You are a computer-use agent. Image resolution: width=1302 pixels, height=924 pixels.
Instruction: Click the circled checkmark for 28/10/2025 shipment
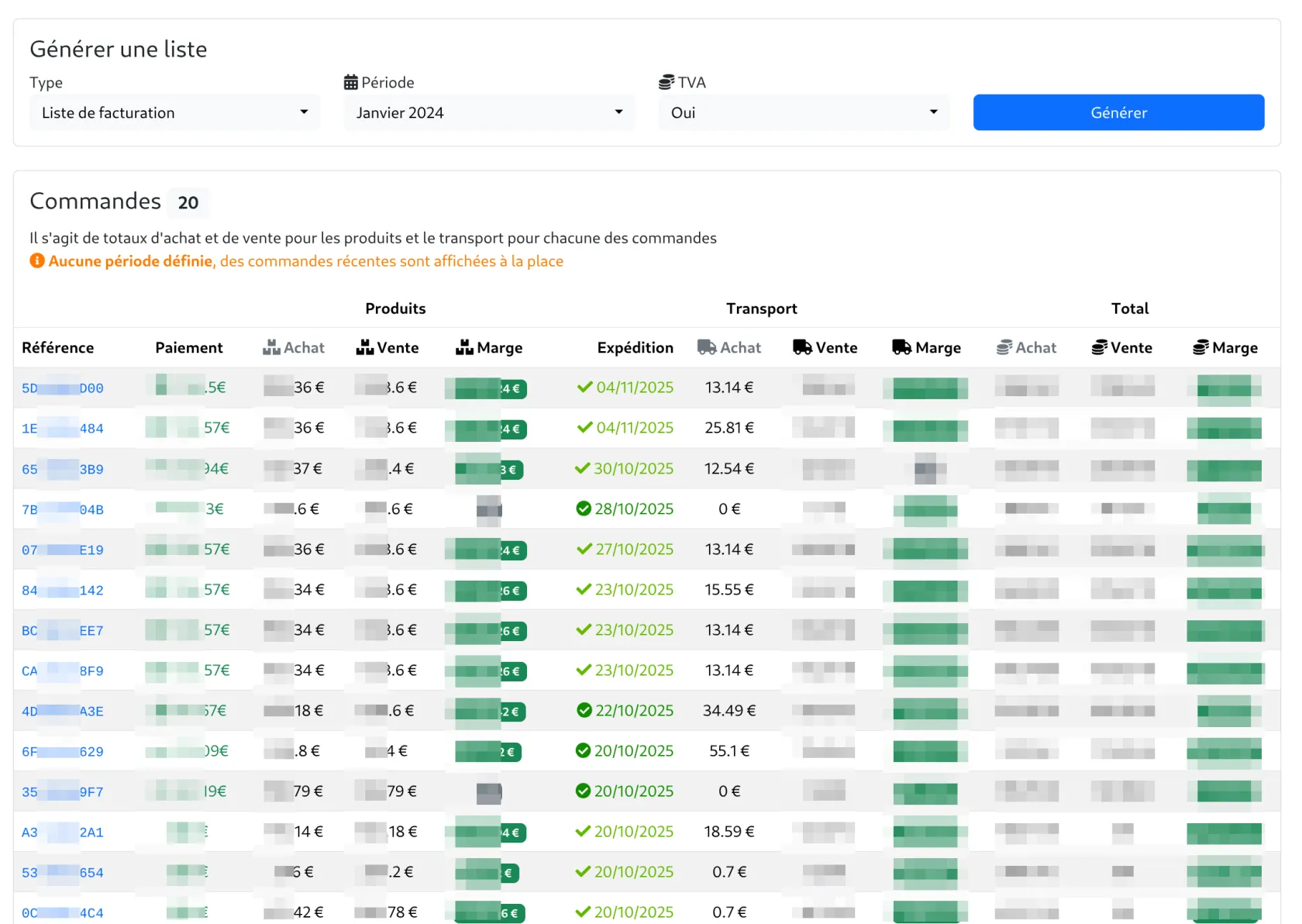tap(584, 509)
